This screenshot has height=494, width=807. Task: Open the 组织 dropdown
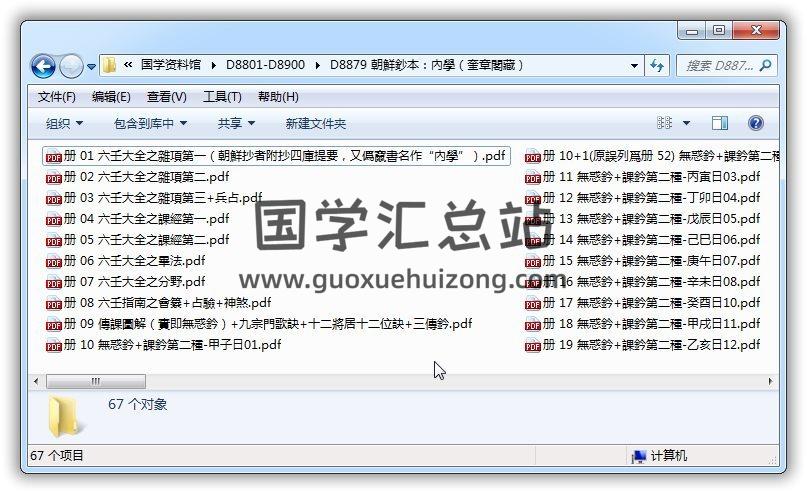point(64,124)
